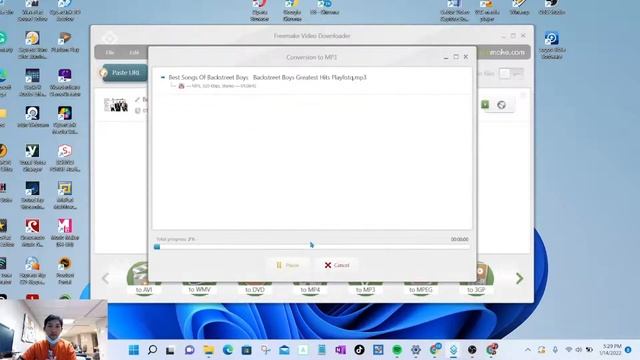Viewport: 640px width, 360px height.
Task: Open the Chat app on the taskbar
Action: point(189,350)
